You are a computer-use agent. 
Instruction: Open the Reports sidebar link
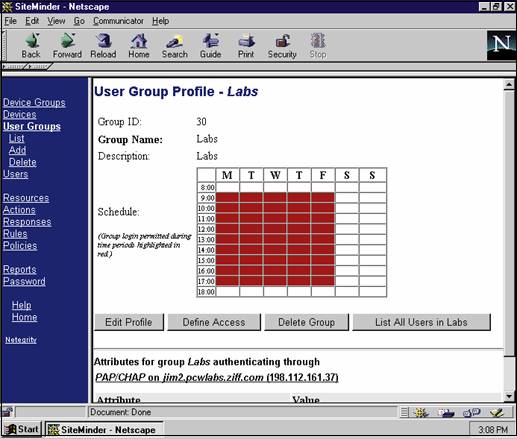coord(20,270)
